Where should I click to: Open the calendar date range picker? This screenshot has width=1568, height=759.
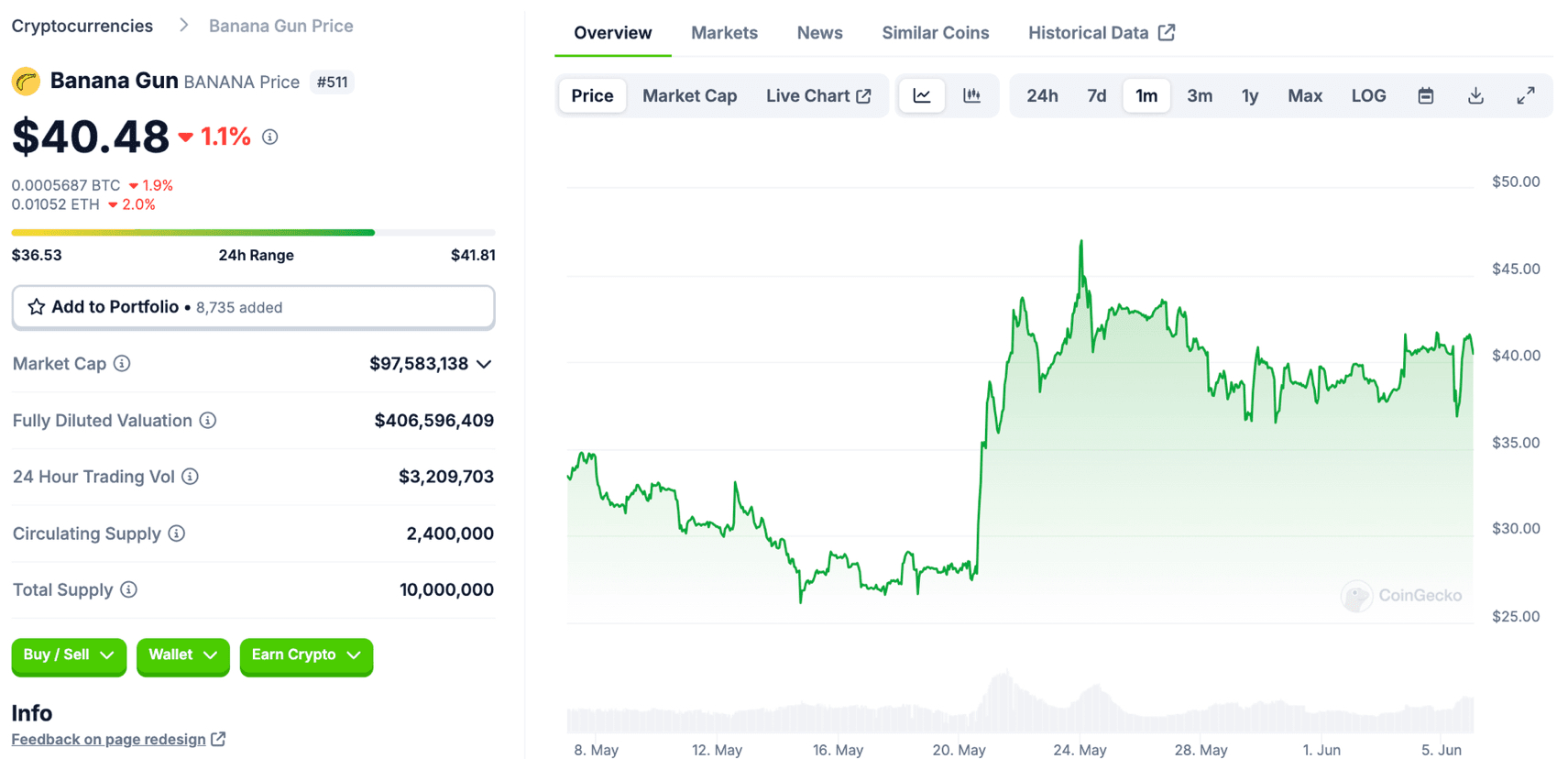1425,95
